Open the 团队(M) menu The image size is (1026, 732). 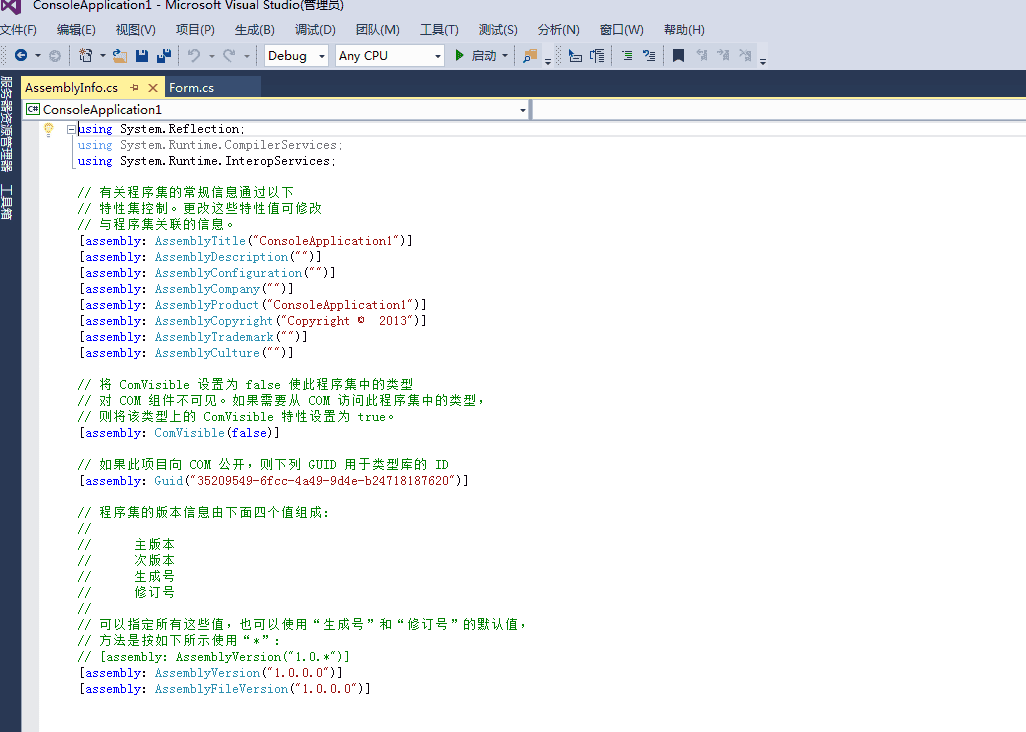pos(378,29)
